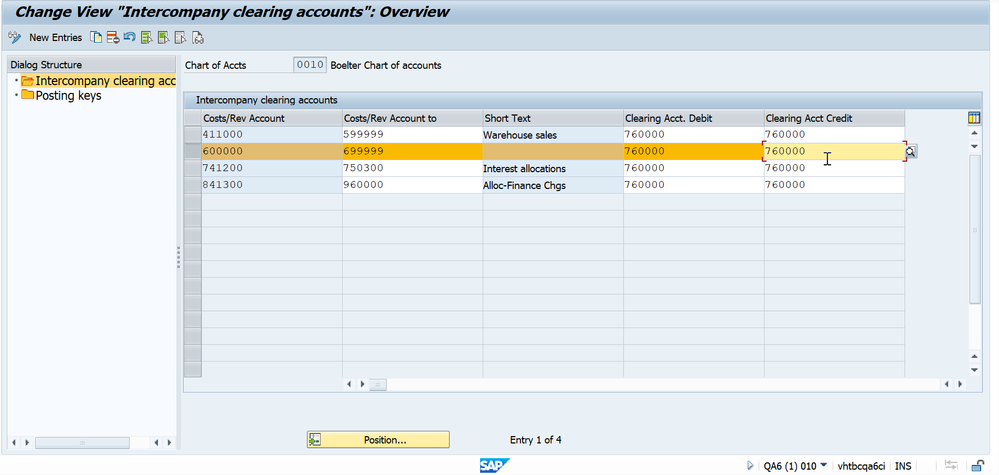Click cell 599999 in Costs/Rev Account to

coord(412,134)
